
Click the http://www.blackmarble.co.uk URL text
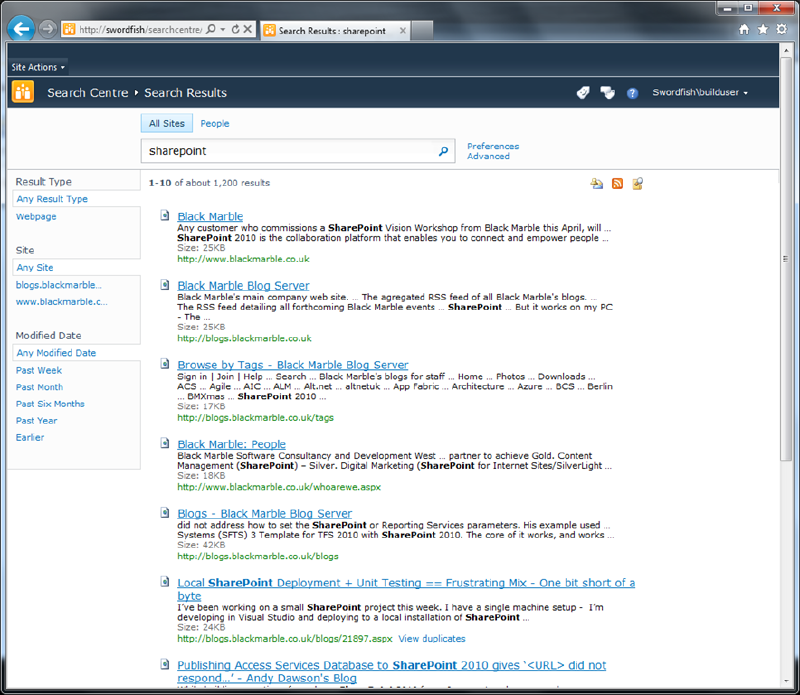(243, 259)
